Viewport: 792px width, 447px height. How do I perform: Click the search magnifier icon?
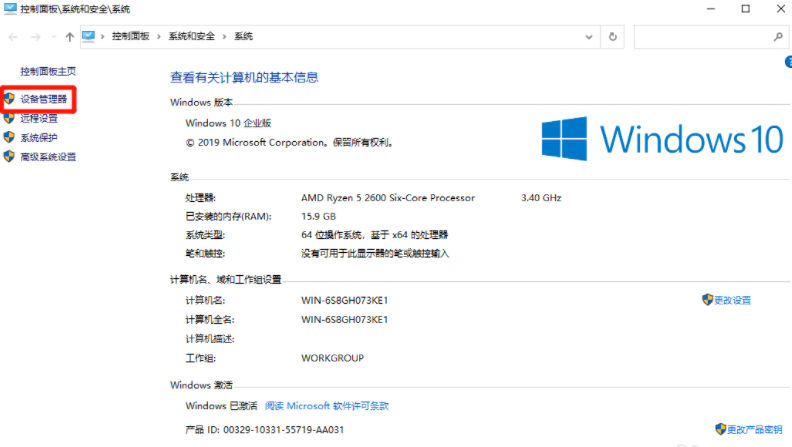(x=778, y=36)
